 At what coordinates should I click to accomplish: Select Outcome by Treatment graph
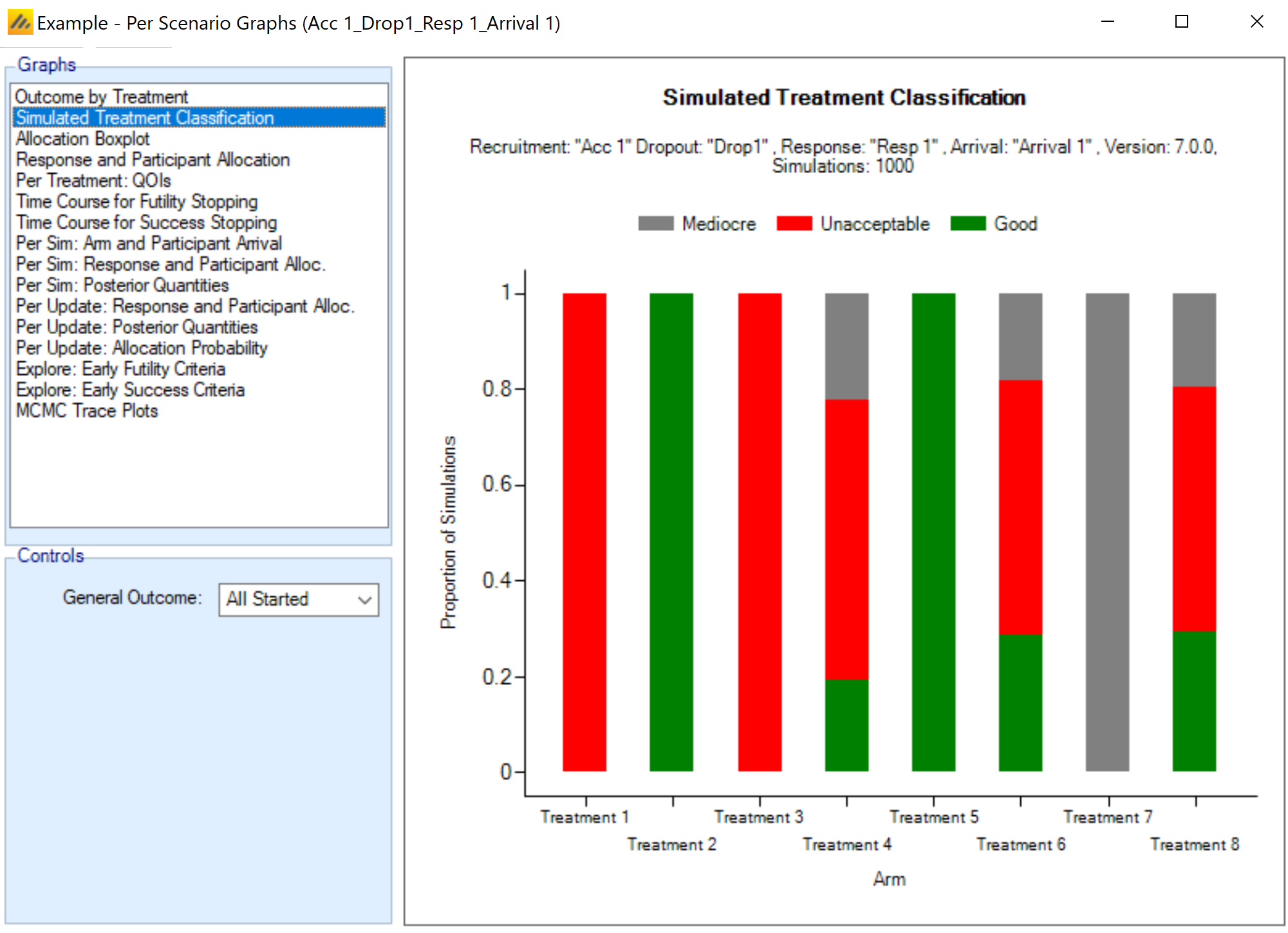click(x=102, y=97)
